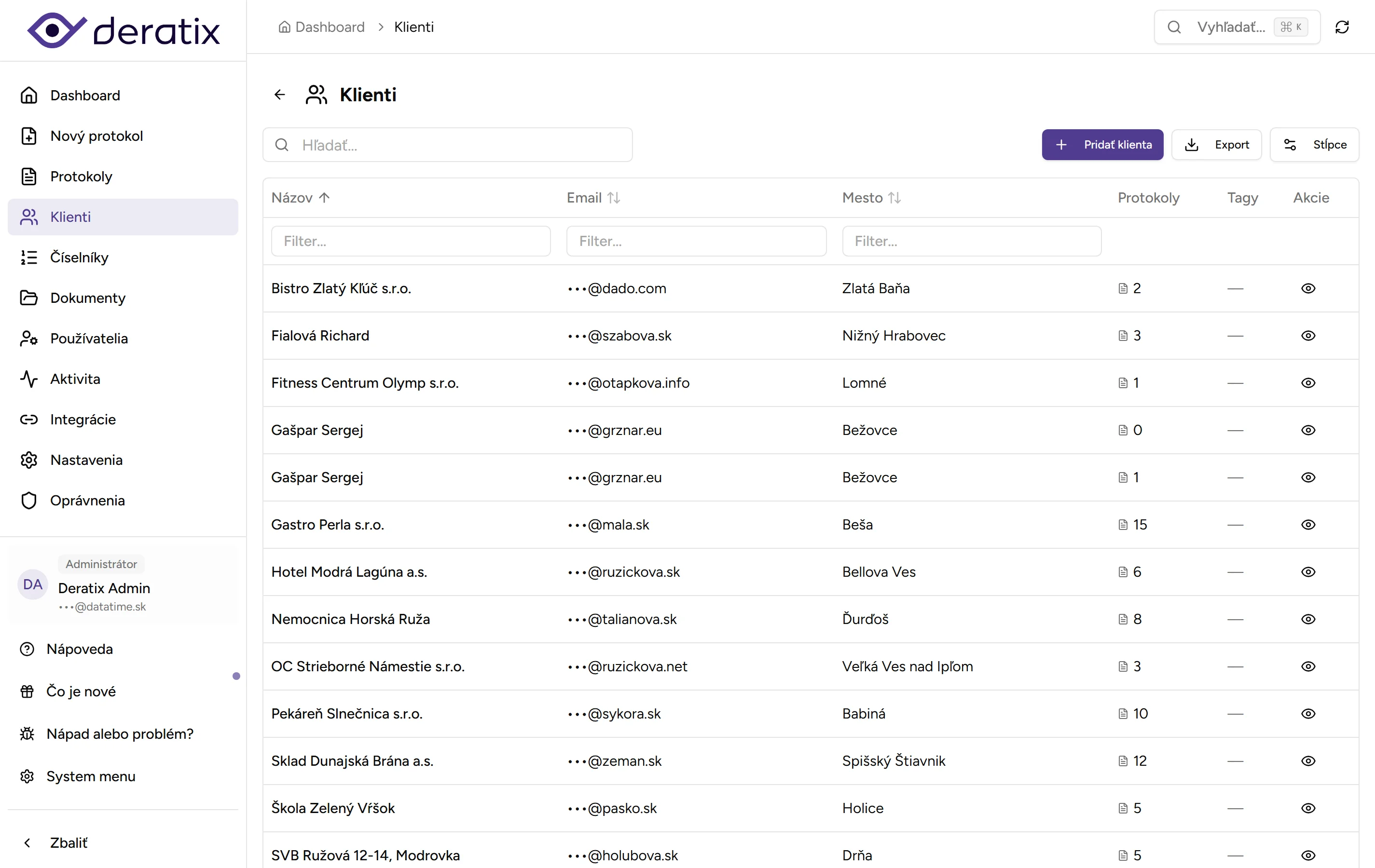
Task: Open Oprávnenia shield item
Action: point(87,501)
